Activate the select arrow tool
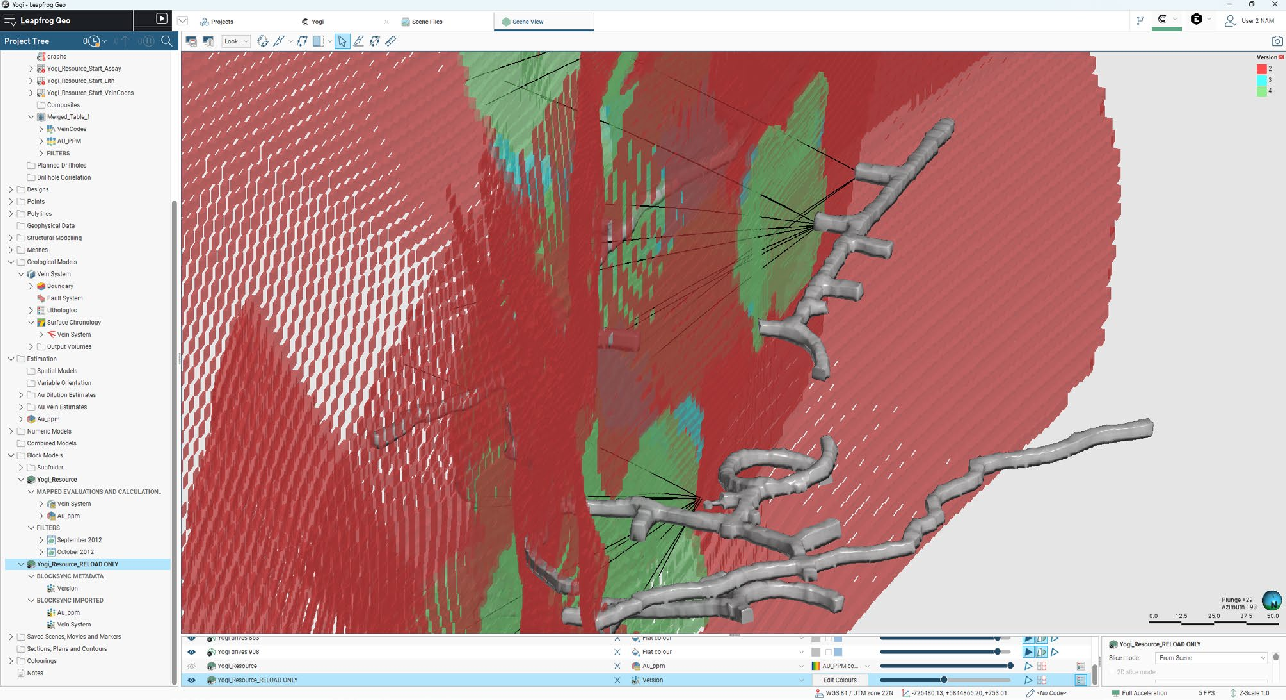Screen dimensions: 1286x700 (x=343, y=41)
